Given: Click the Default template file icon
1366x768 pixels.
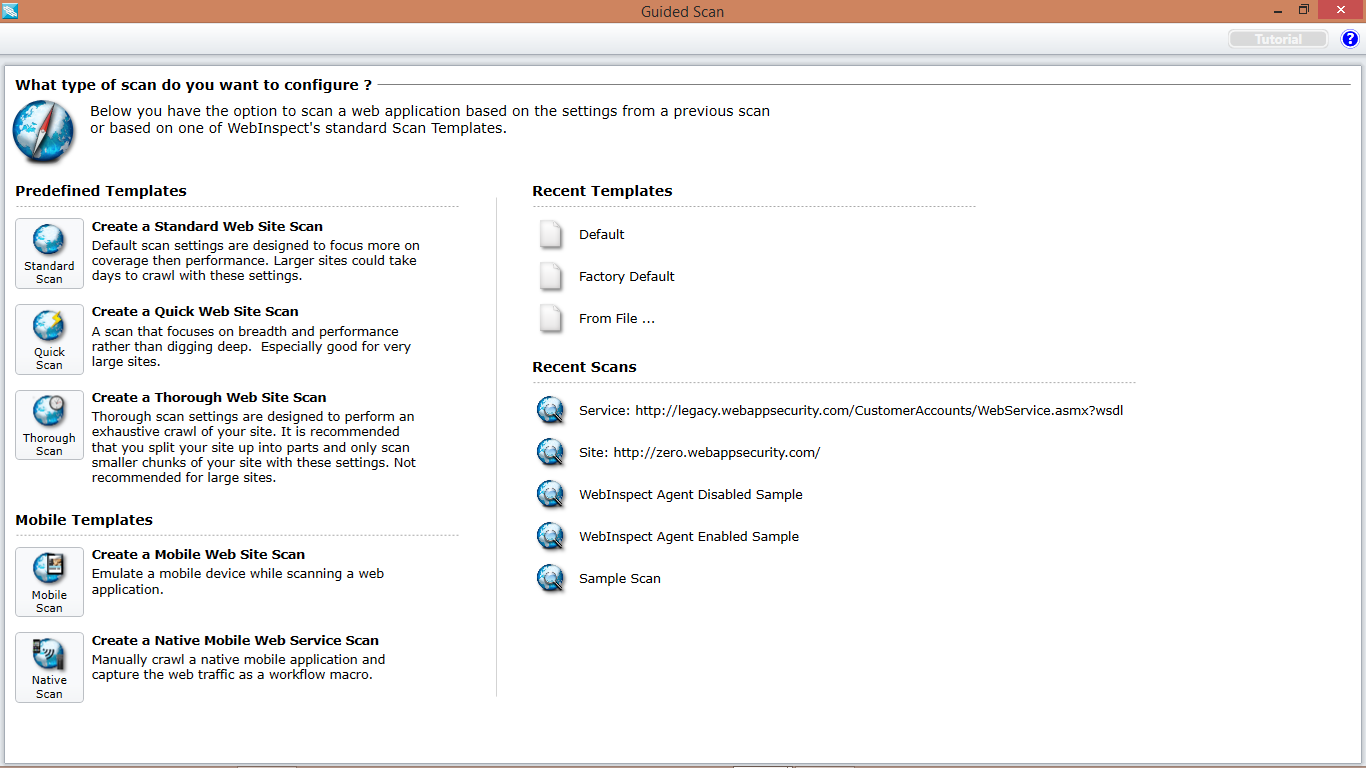Looking at the screenshot, I should coord(551,234).
